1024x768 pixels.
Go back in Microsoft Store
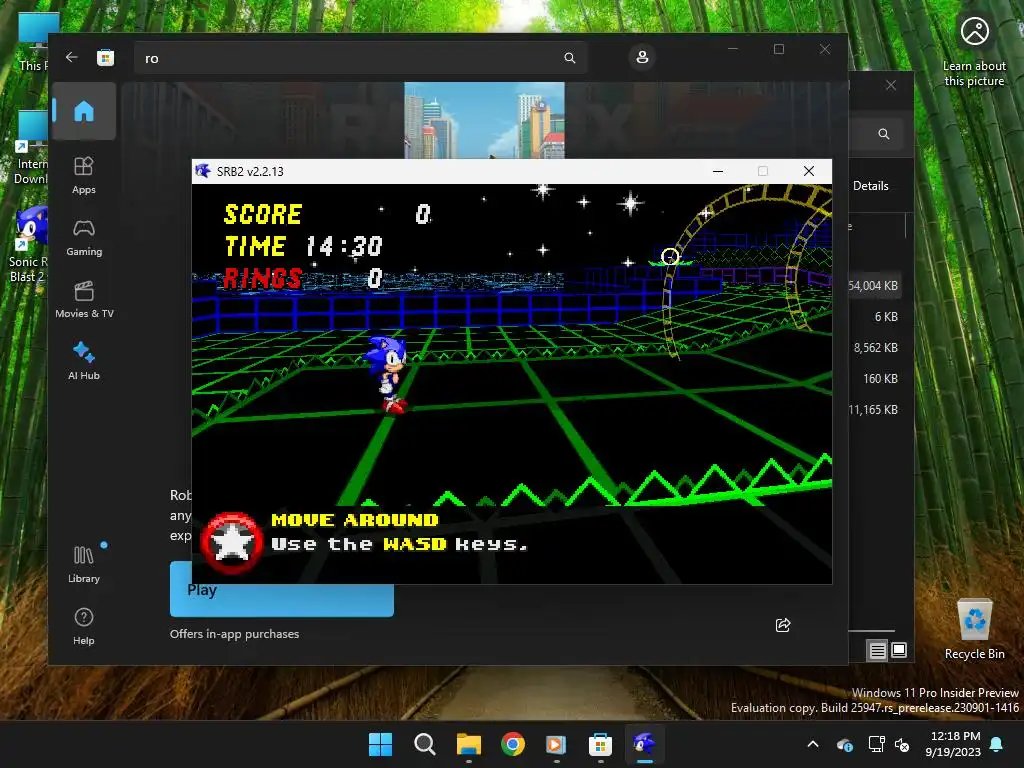click(72, 57)
